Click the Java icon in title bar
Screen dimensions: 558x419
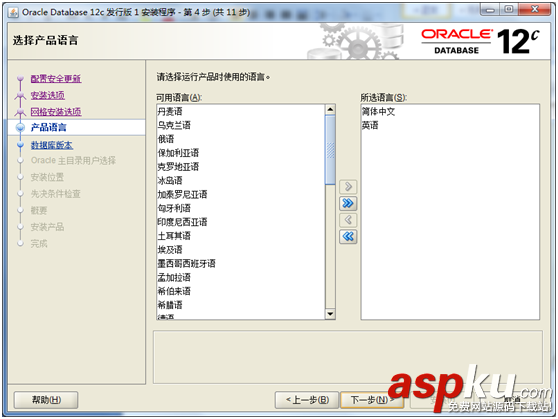click(13, 12)
